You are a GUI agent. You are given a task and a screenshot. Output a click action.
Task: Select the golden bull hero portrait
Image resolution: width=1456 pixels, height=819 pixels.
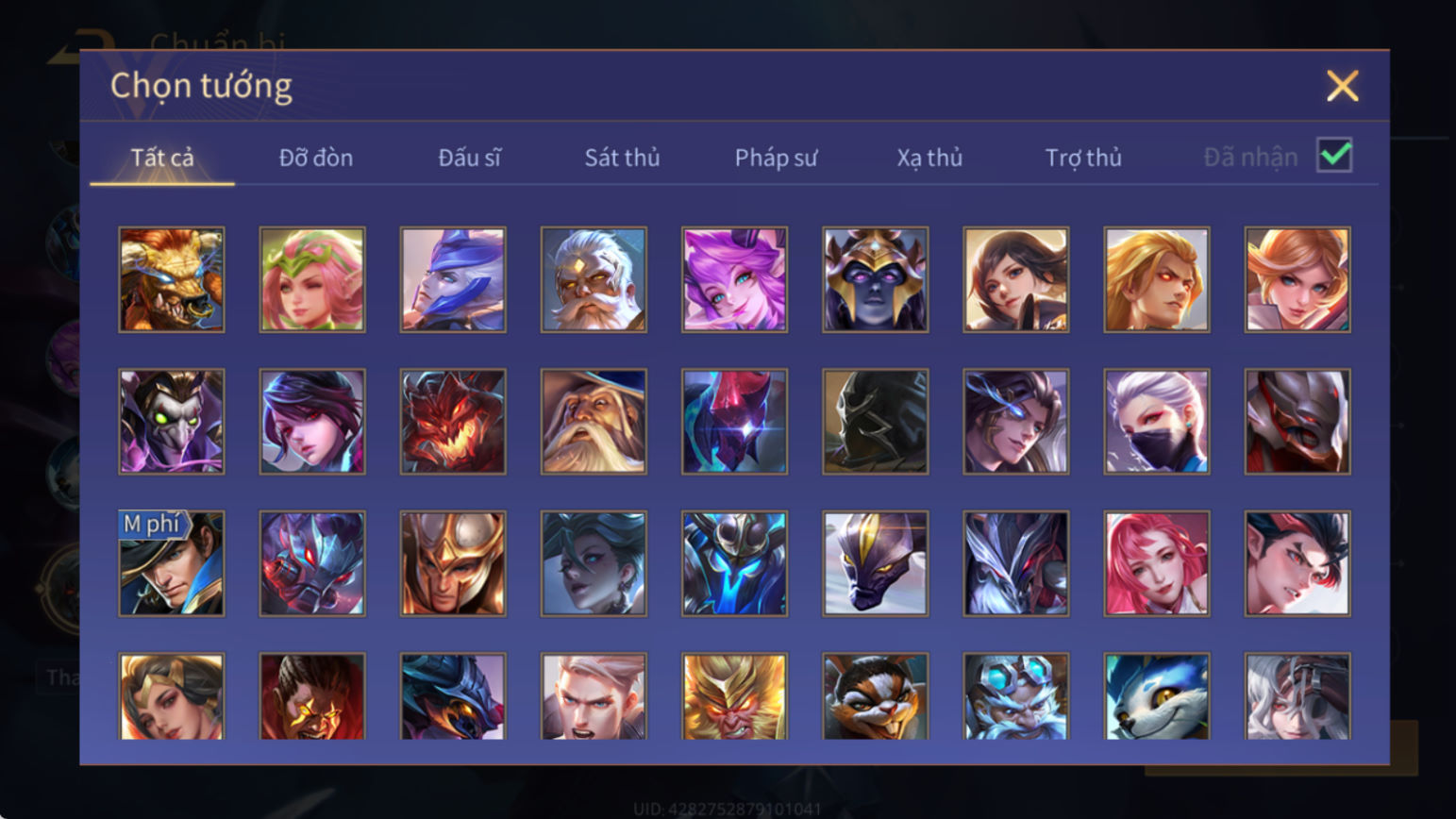(172, 279)
